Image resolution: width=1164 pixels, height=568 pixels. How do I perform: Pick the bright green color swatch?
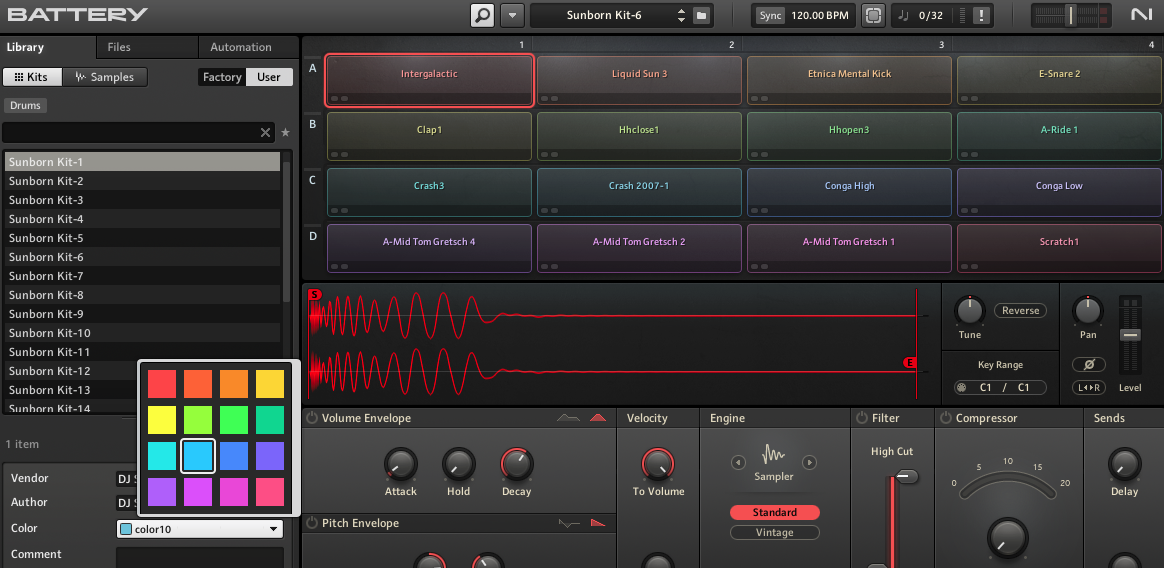[234, 420]
